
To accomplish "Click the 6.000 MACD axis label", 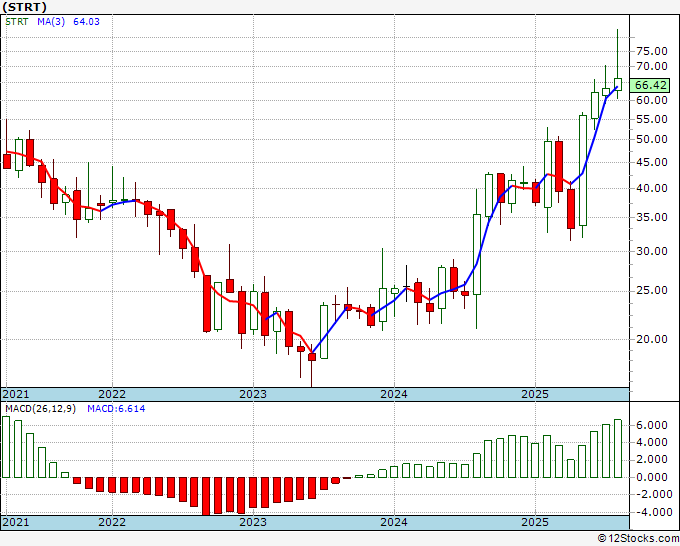I will point(651,425).
